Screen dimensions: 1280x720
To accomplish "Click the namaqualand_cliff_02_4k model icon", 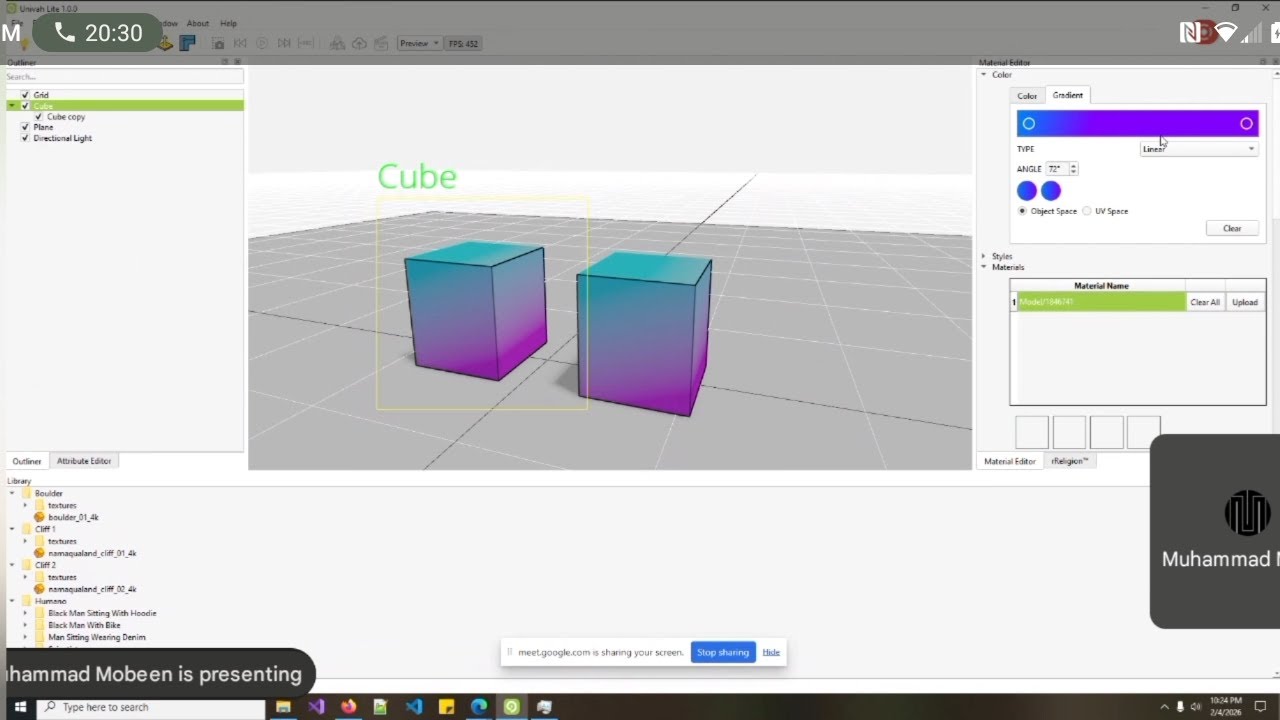I will coord(40,589).
